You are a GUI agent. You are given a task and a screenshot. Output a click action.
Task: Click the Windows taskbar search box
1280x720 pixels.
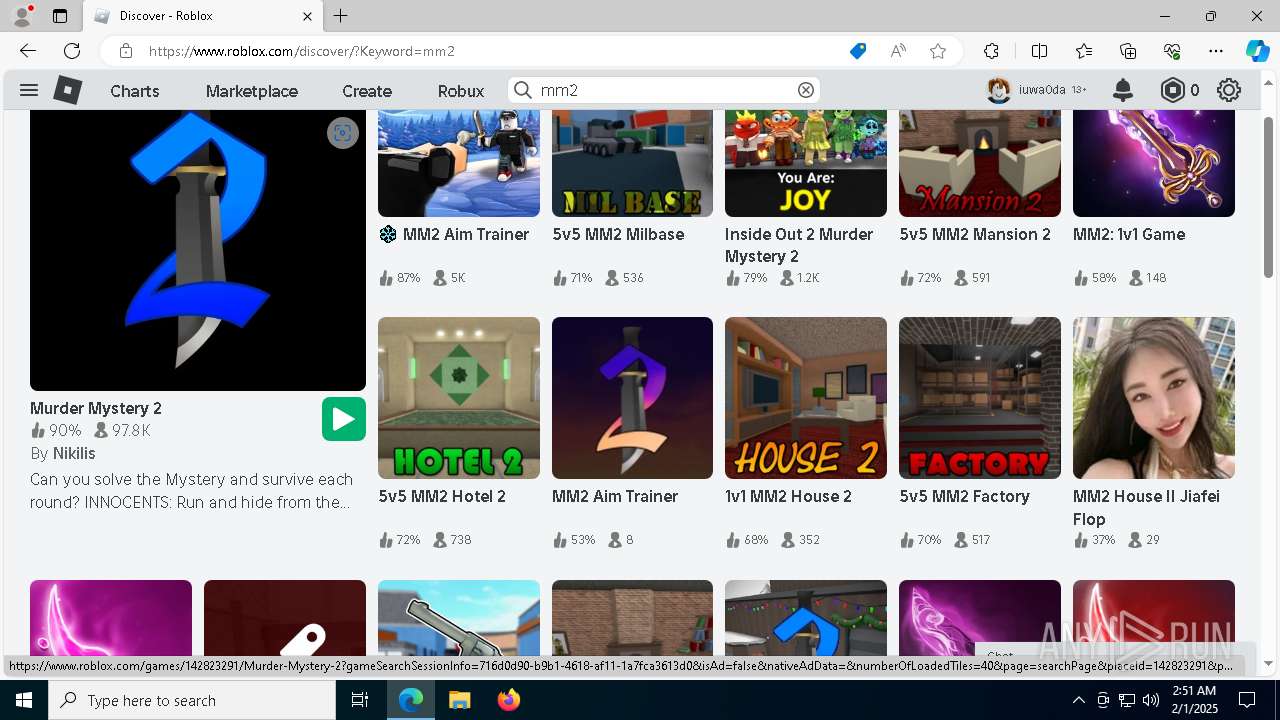click(192, 700)
